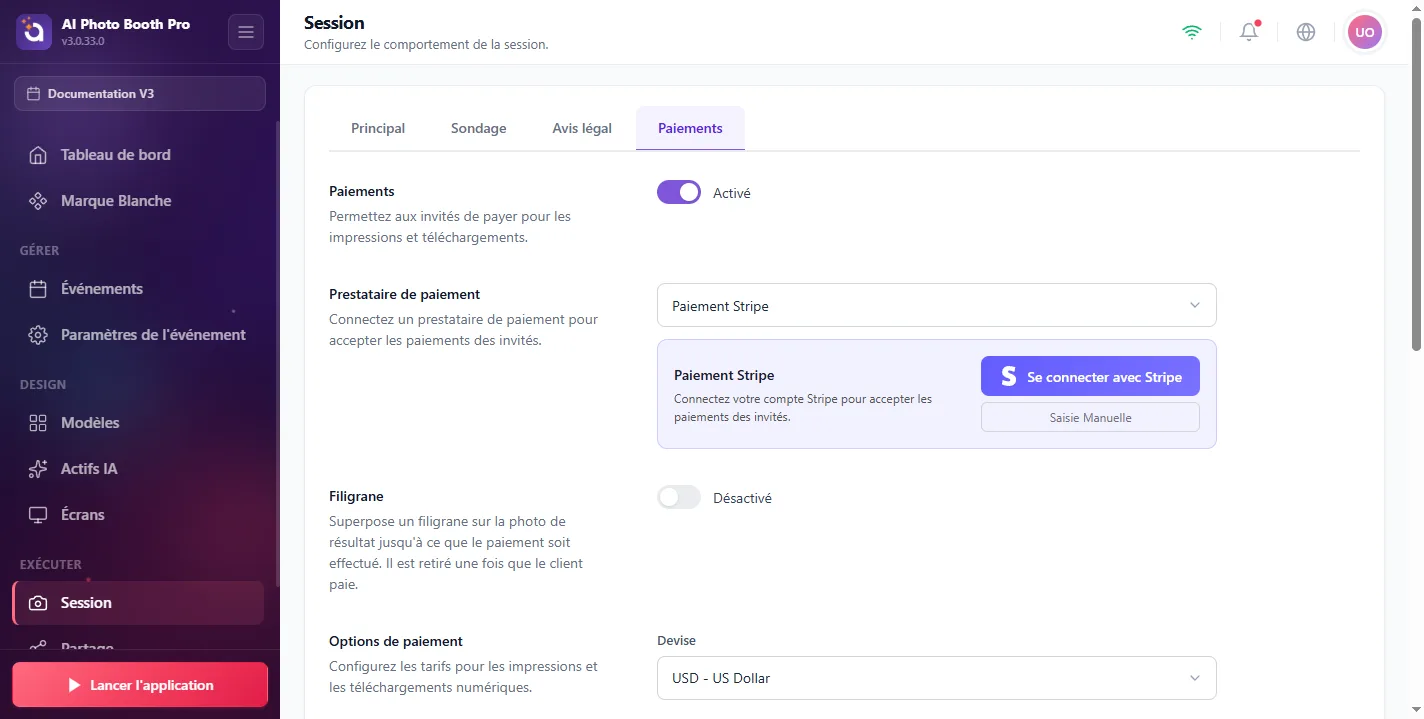Open the Écrans section
The width and height of the screenshot is (1424, 719).
[138, 515]
